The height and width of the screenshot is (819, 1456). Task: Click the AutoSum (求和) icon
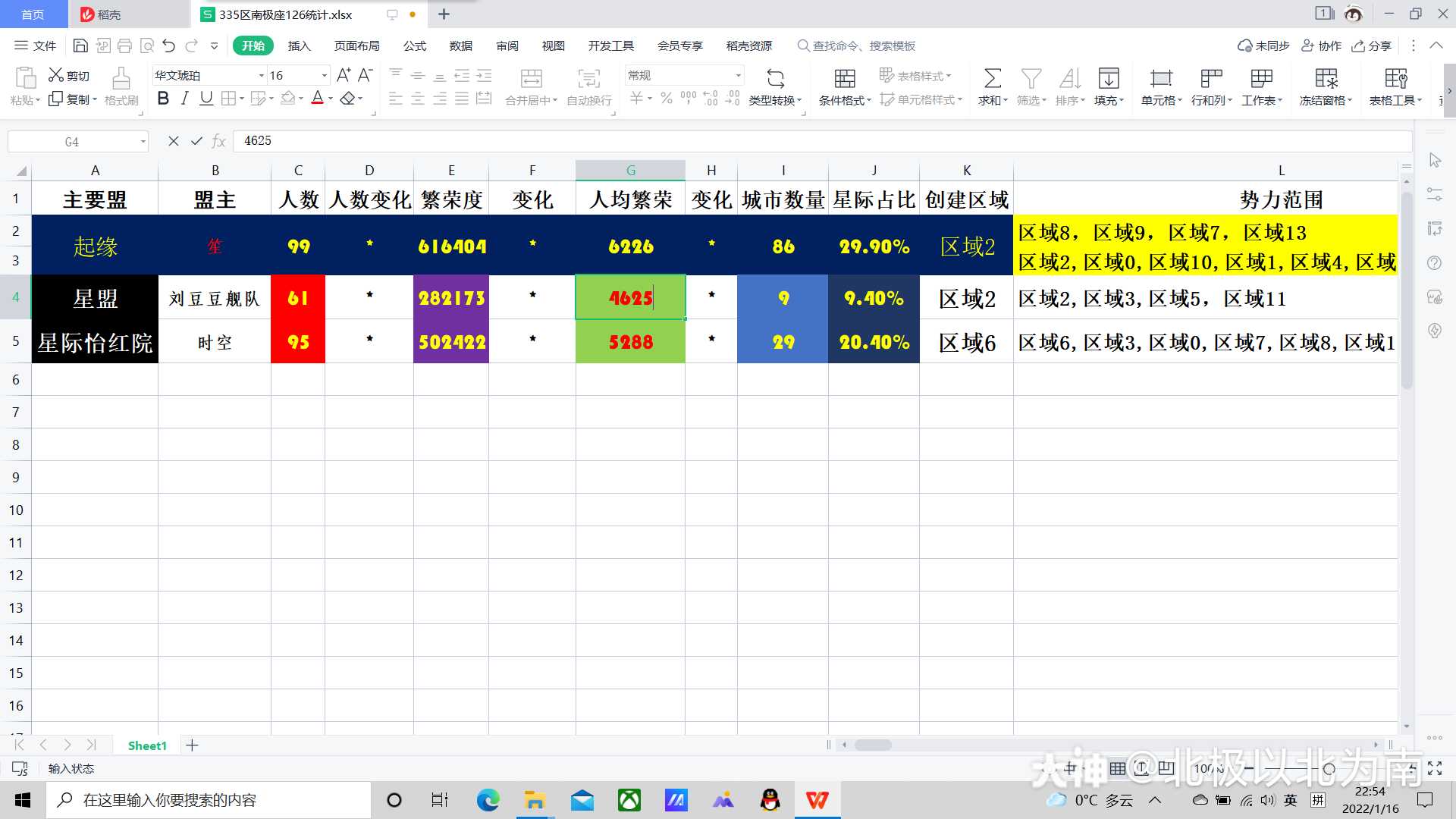[x=992, y=79]
